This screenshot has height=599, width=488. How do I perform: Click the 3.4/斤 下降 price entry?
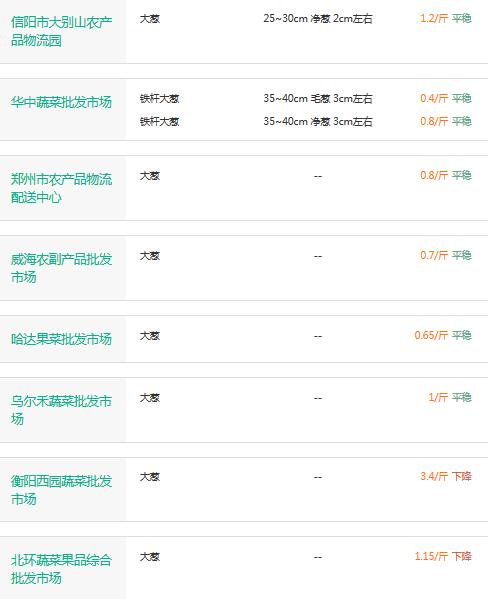(x=446, y=476)
